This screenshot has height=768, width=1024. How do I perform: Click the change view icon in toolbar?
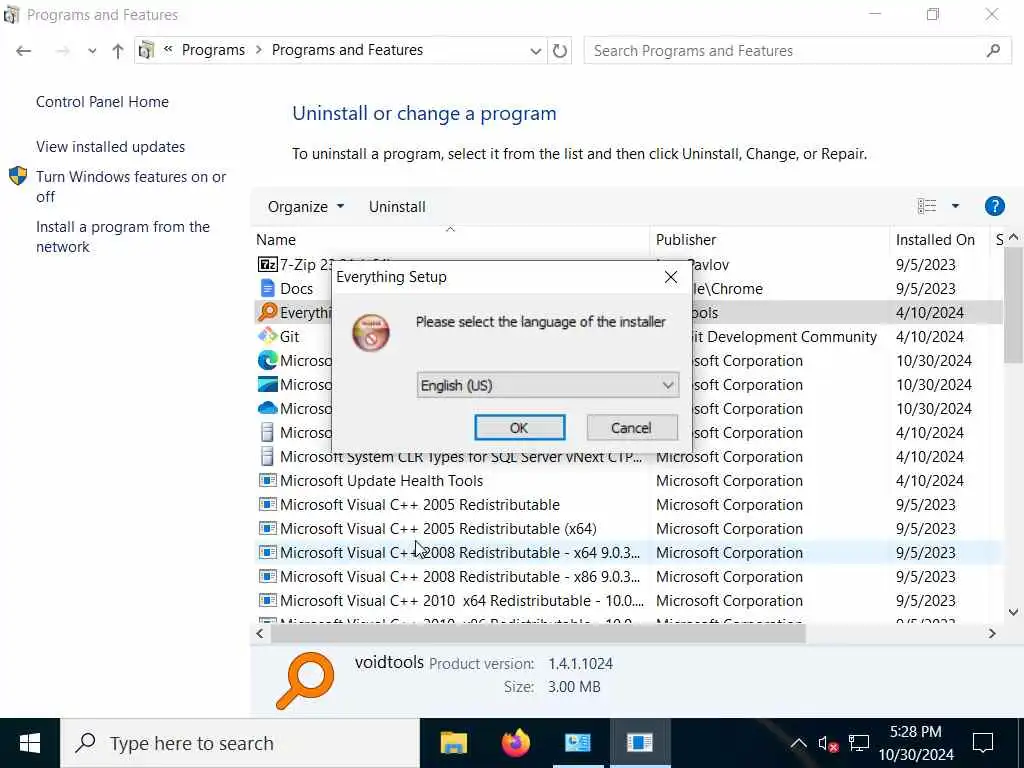click(x=927, y=206)
